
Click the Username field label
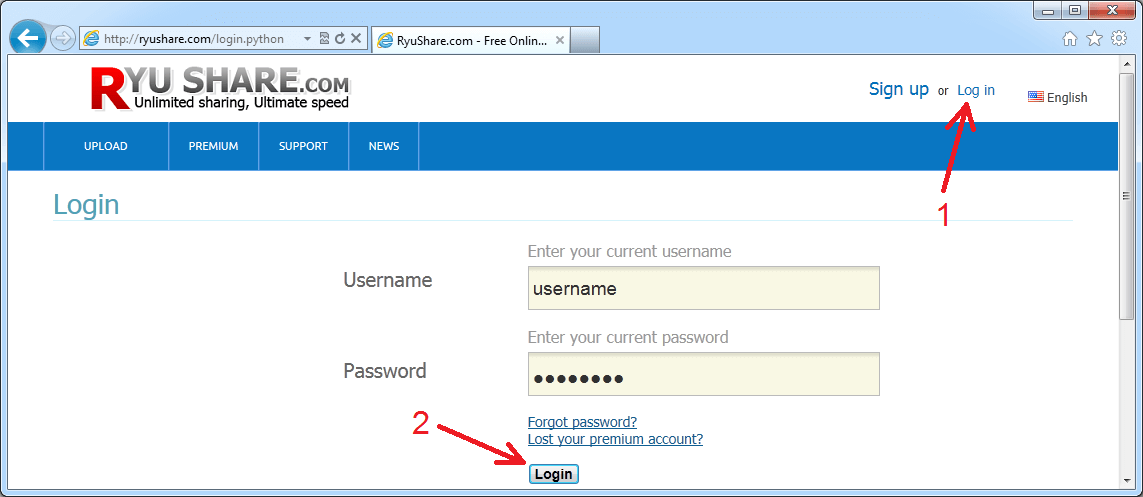click(x=388, y=280)
